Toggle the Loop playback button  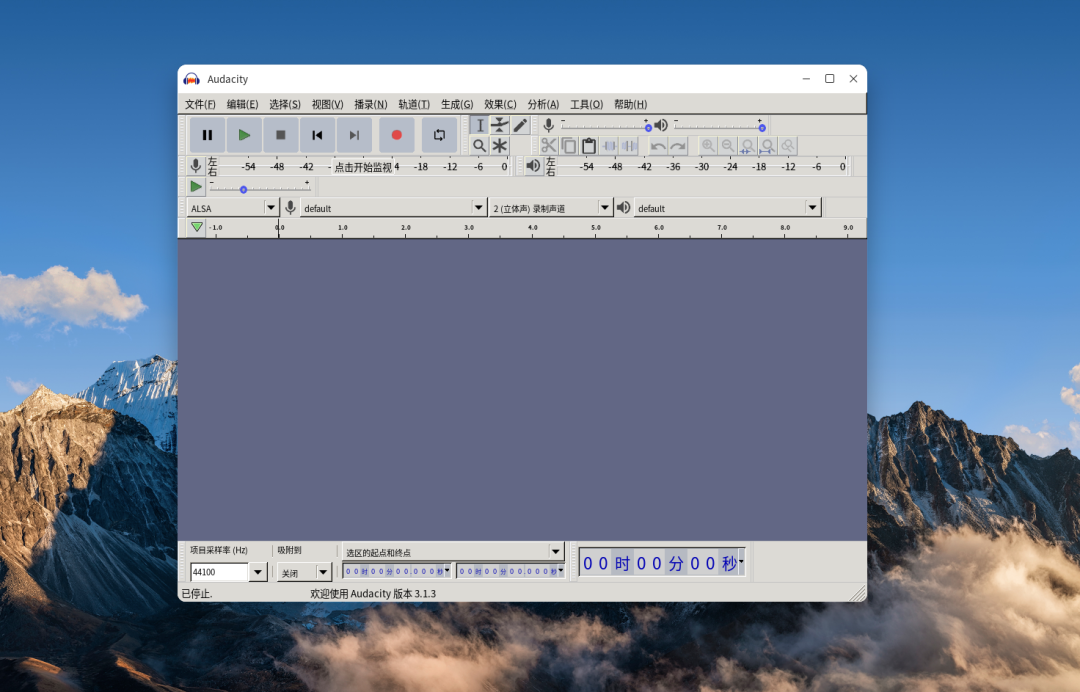point(439,135)
